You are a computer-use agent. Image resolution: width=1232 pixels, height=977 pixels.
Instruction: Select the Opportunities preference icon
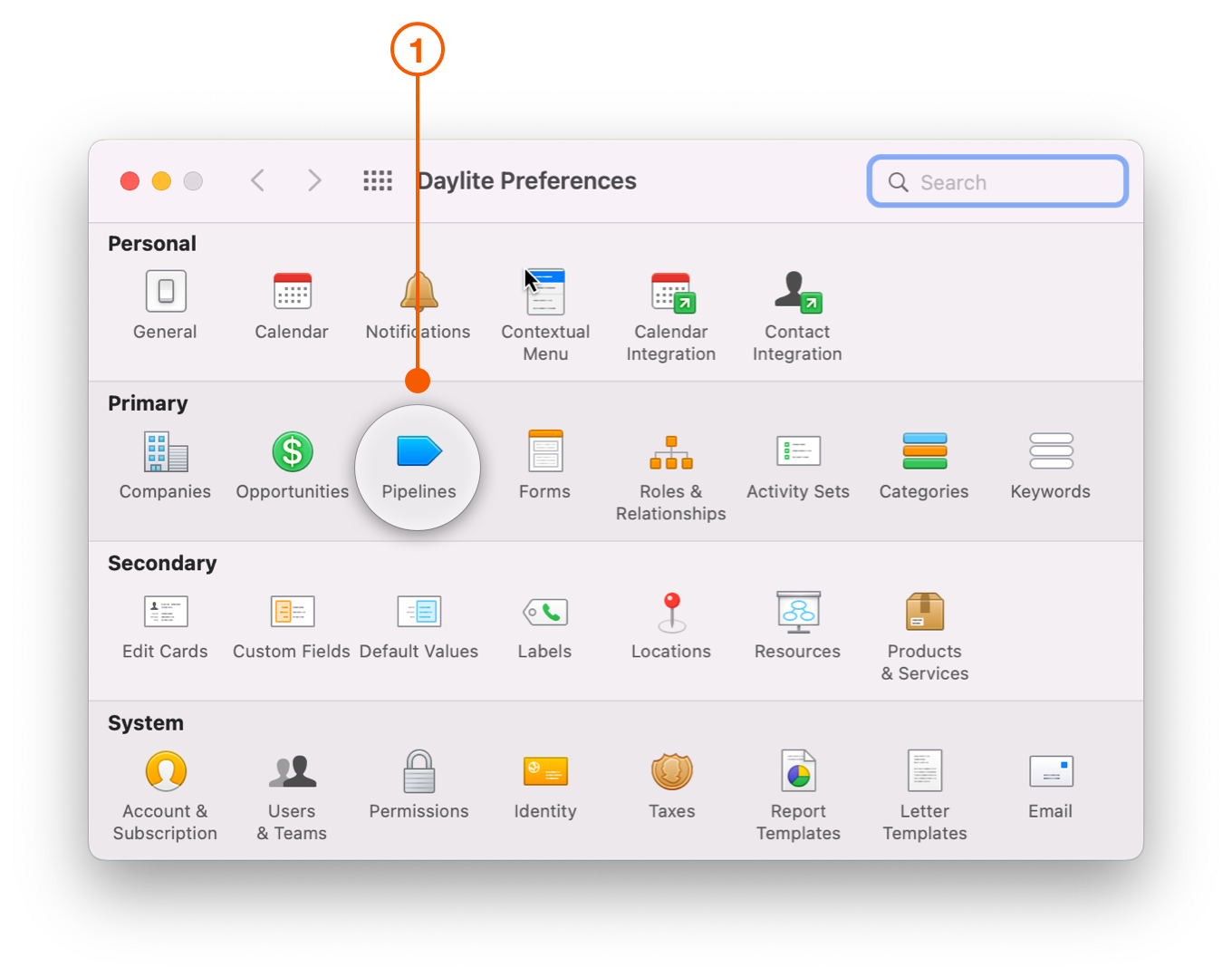pos(292,453)
